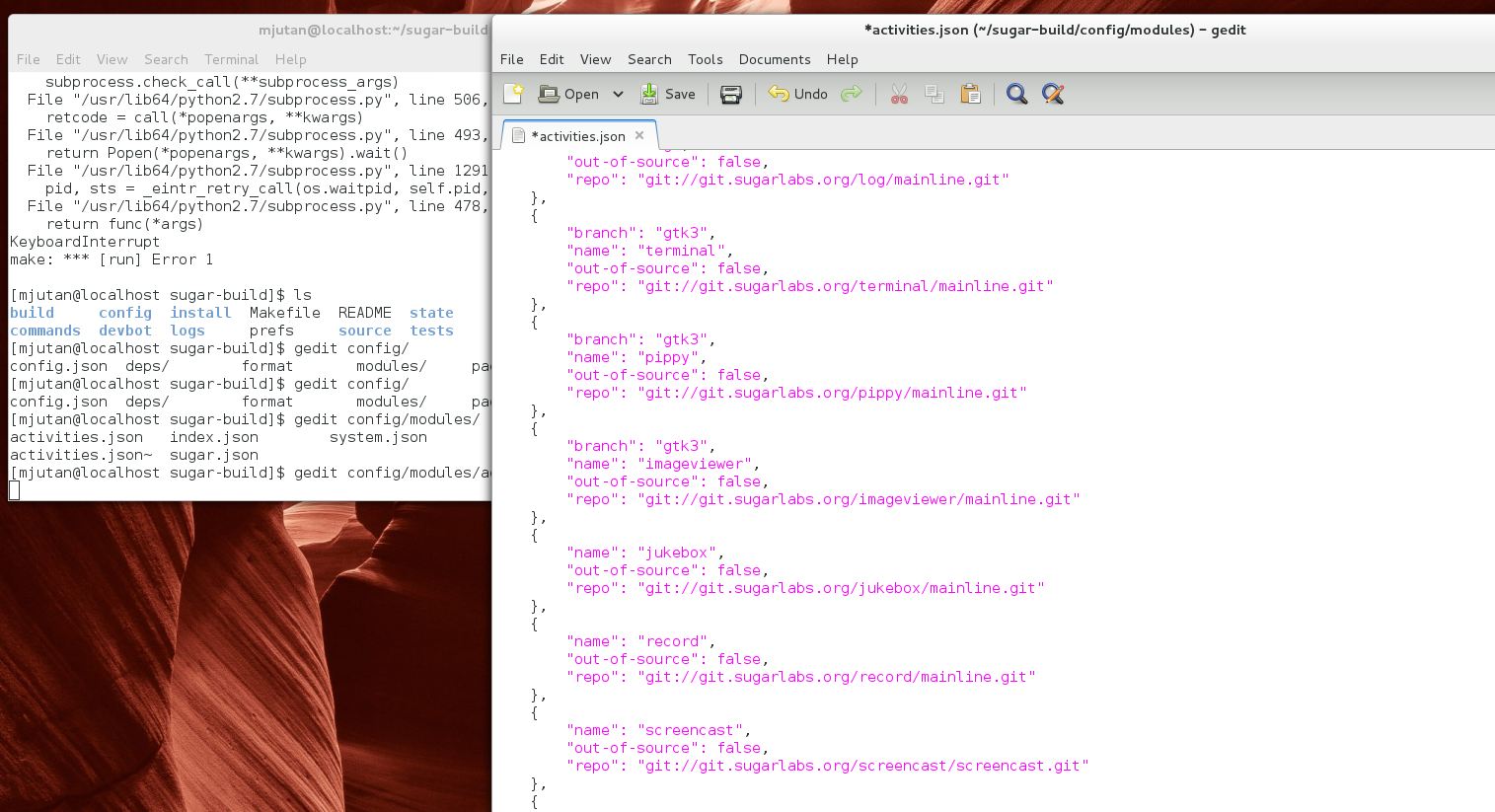Open the gedit View menu
The image size is (1495, 812).
595,59
